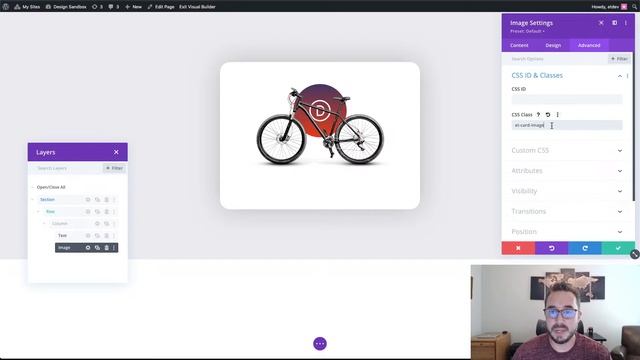Discard changes with red X button
This screenshot has height=360, width=640.
click(x=518, y=248)
